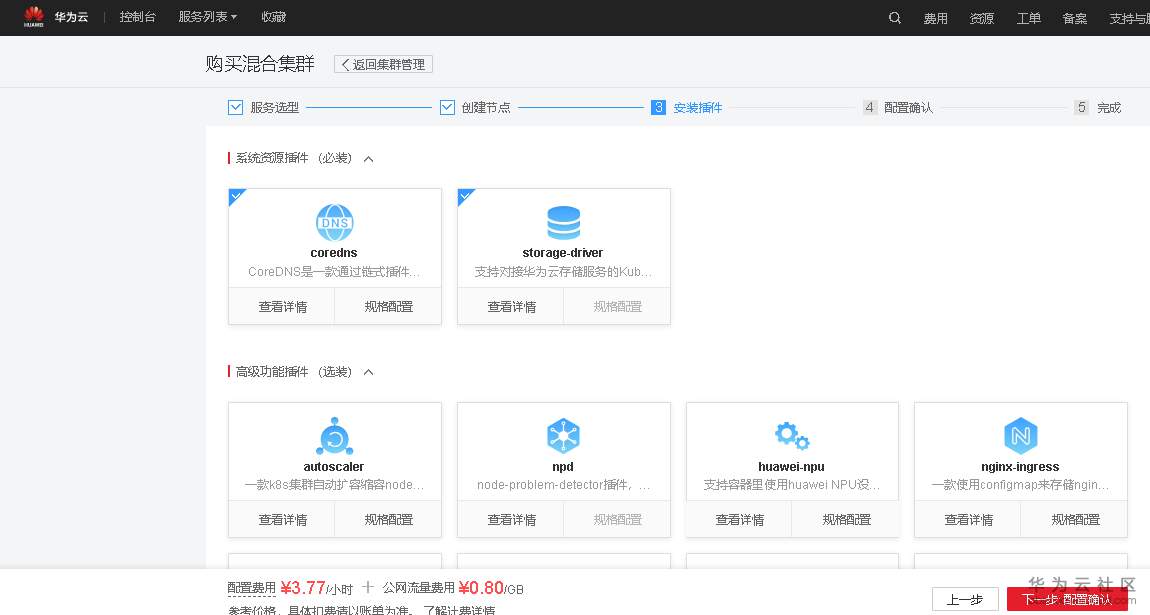The width and height of the screenshot is (1150, 615).
Task: Open huawei-npu 规格配置
Action: click(x=846, y=520)
